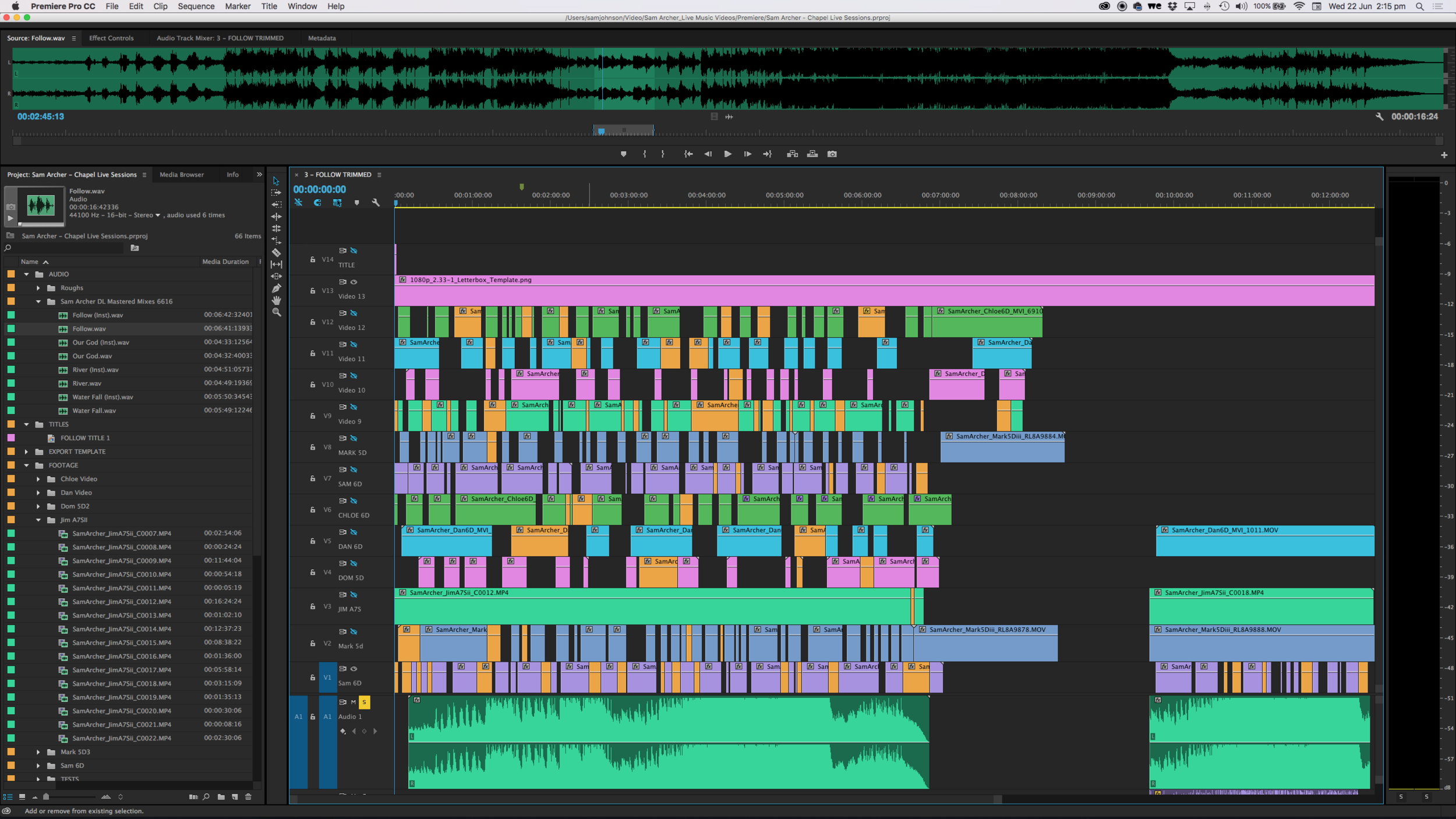The image size is (1456, 819).
Task: Click the Overwrite edit button
Action: 812,154
